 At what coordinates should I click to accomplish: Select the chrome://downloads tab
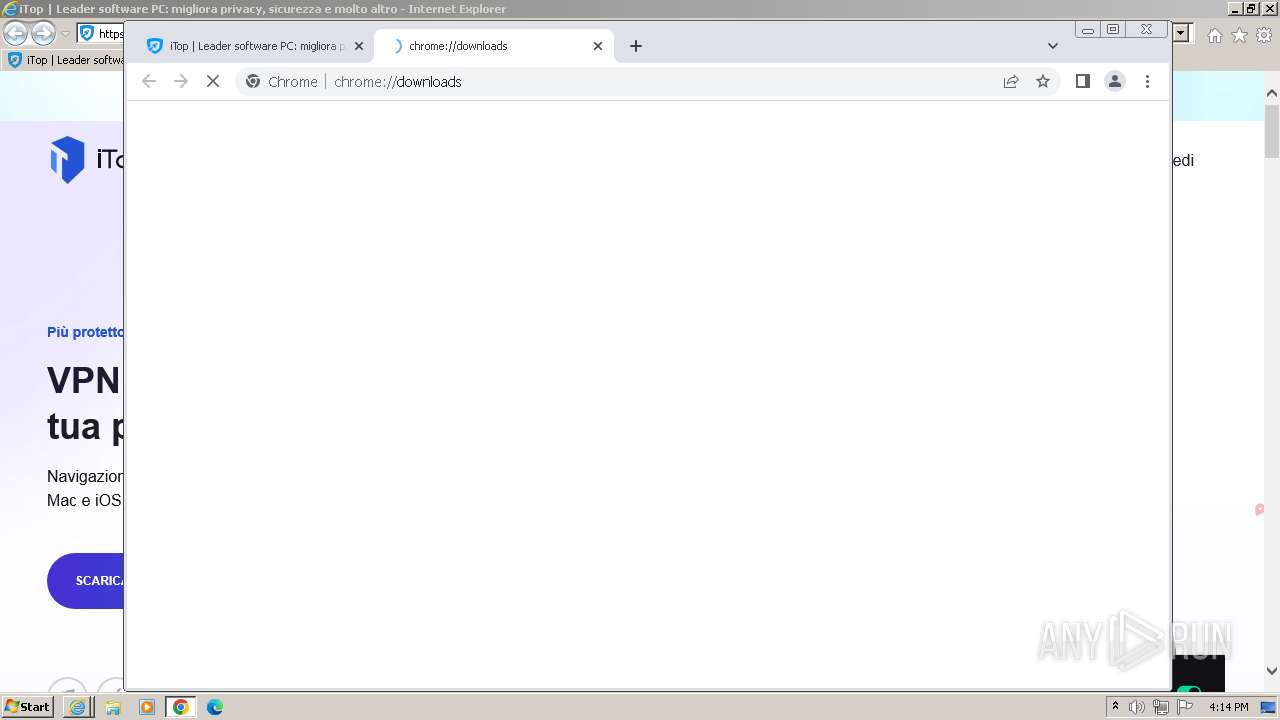pos(494,46)
